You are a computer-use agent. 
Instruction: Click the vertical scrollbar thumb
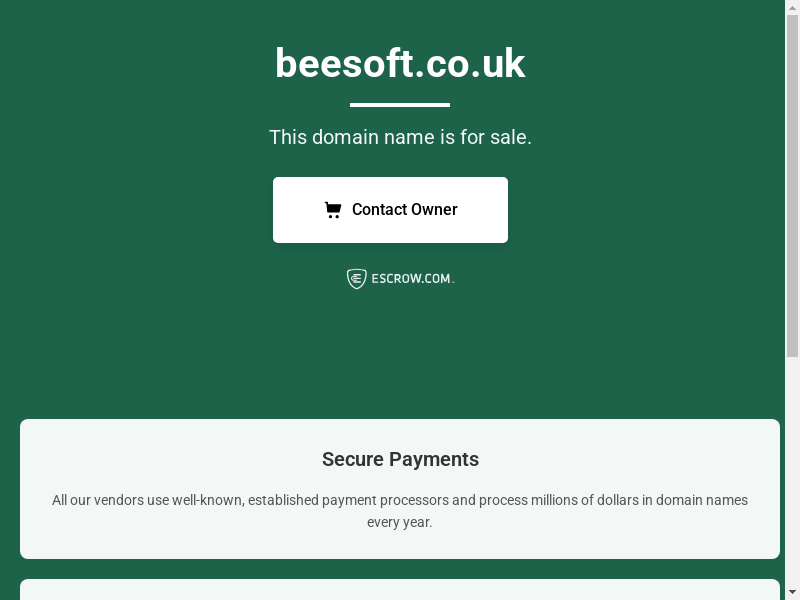coord(792,180)
